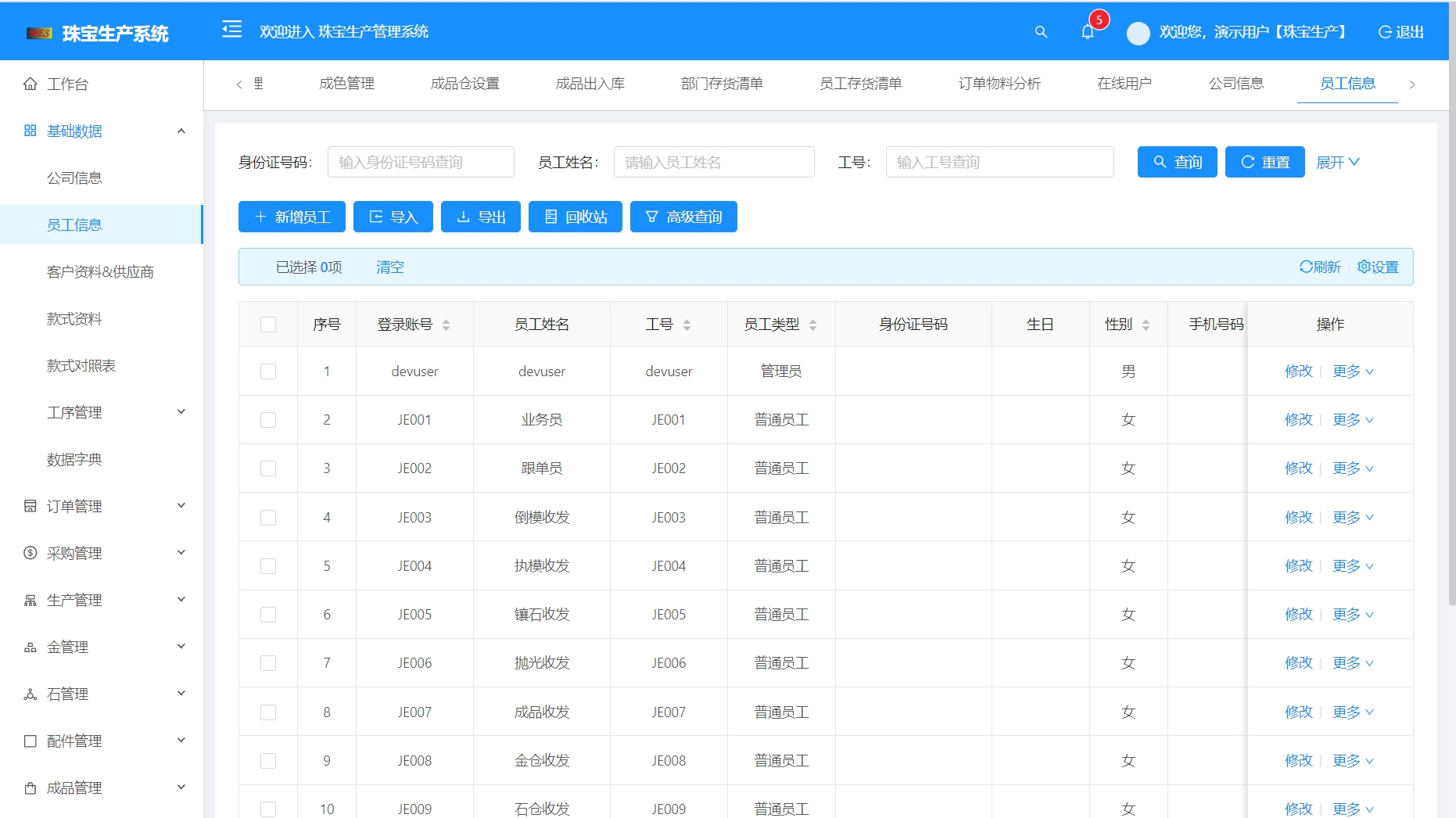Click 修改 link for the JE005 row
This screenshot has width=1456, height=818.
tap(1298, 615)
